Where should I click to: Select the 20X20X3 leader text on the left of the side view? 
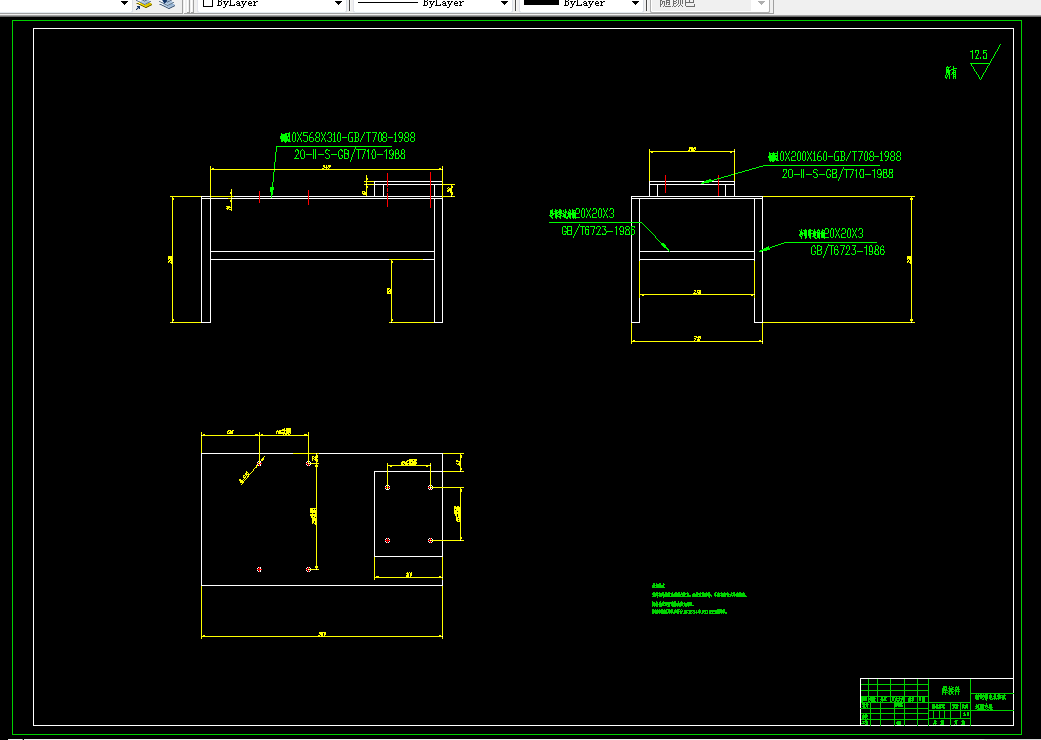point(582,214)
